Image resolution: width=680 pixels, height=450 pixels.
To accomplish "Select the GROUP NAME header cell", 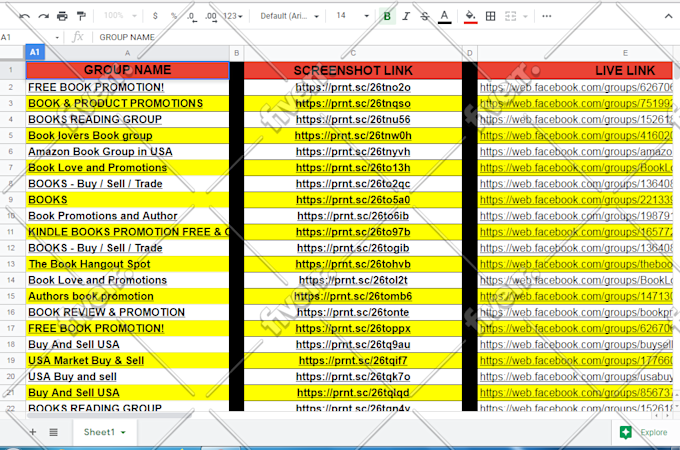I will 128,70.
